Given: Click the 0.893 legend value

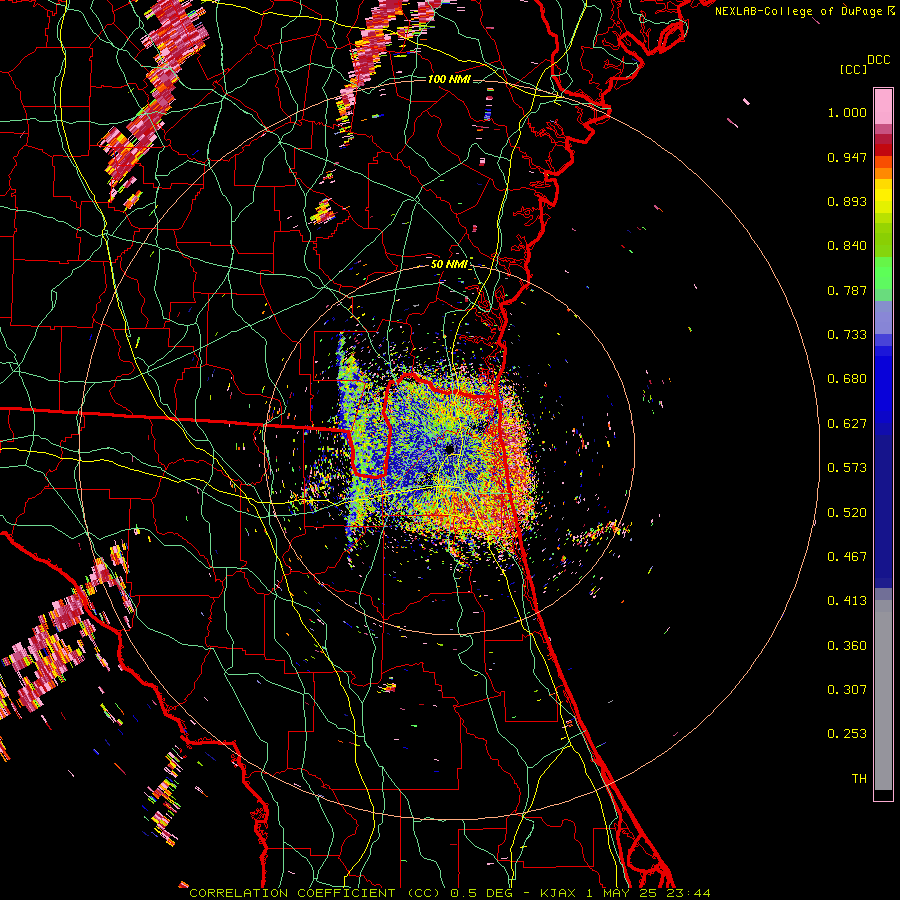Looking at the screenshot, I should [x=847, y=201].
